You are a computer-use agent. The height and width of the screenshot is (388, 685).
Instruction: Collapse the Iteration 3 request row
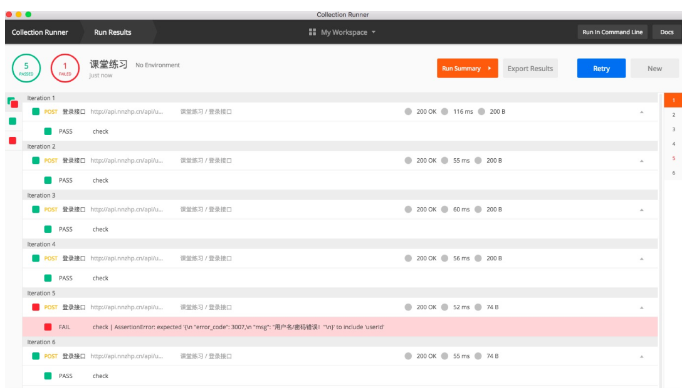[642, 210]
